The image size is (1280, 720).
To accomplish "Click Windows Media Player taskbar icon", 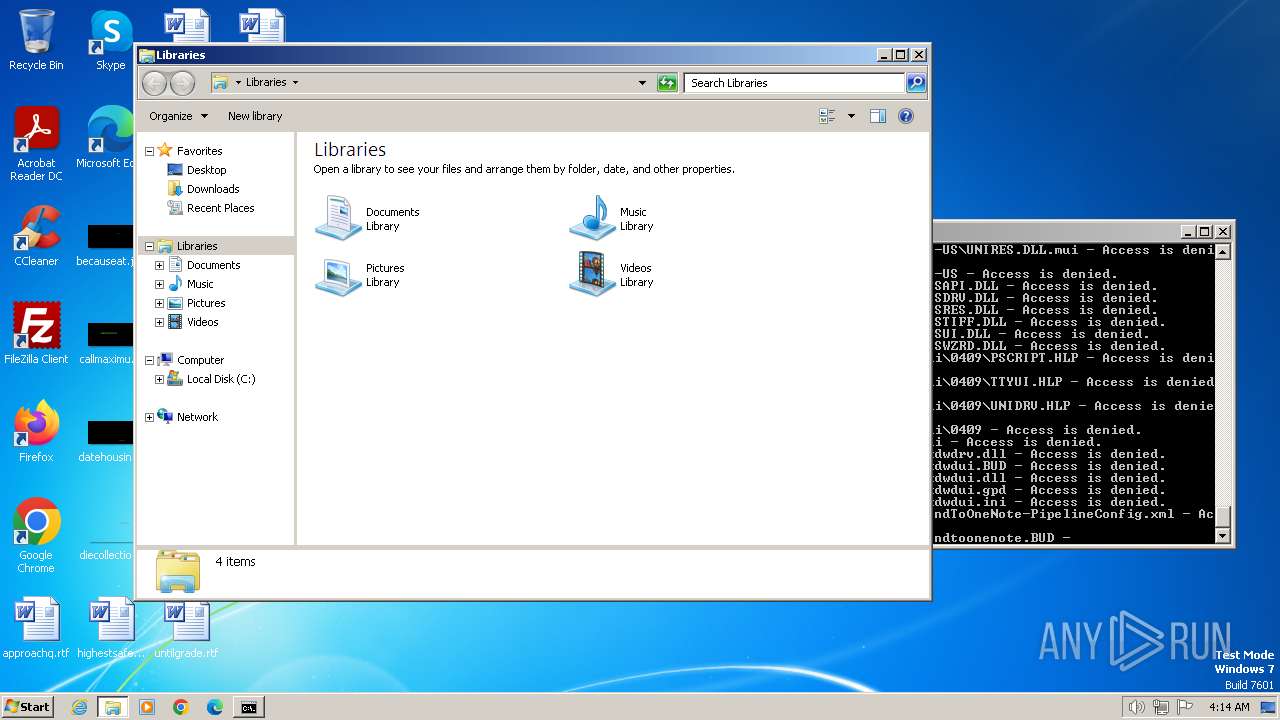I will click(147, 707).
